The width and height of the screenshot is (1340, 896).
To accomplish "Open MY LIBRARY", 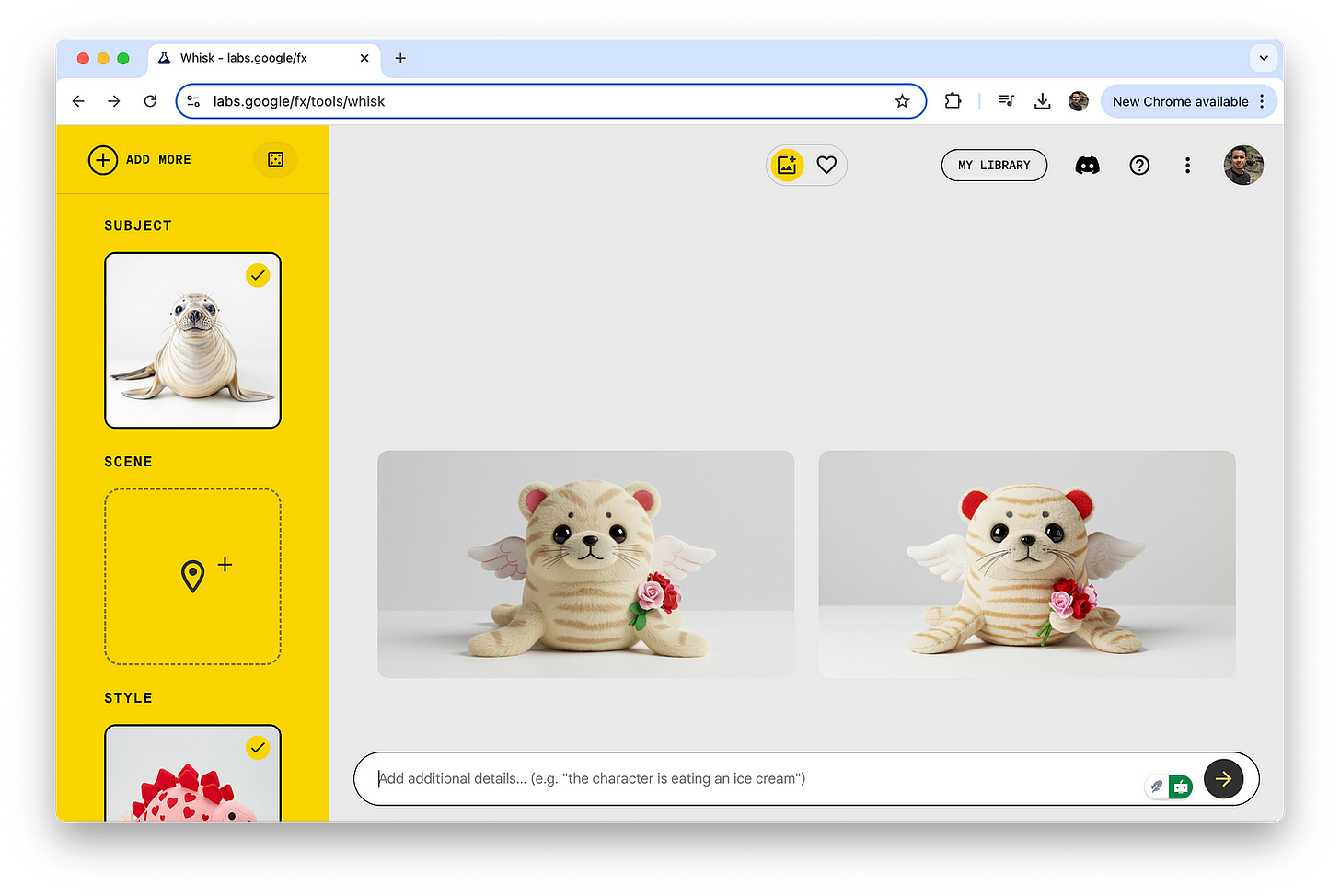I will pos(994,165).
